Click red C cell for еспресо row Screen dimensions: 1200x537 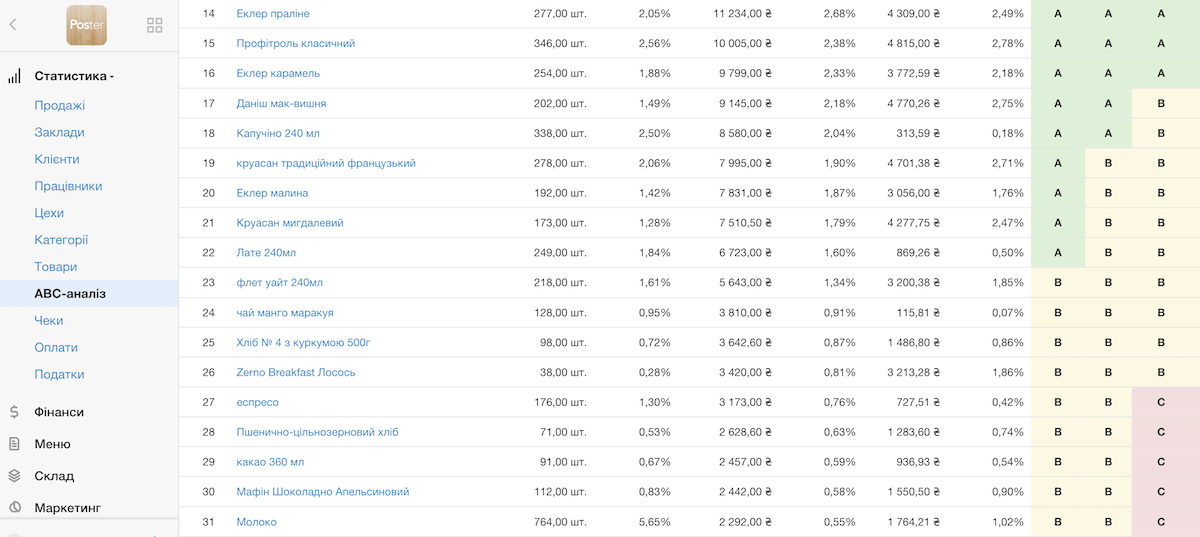pyautogui.click(x=1161, y=402)
